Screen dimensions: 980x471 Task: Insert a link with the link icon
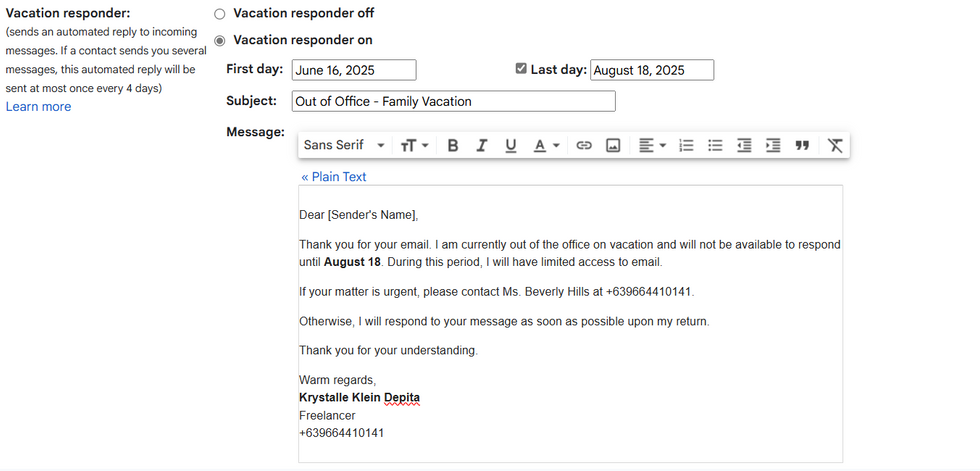point(584,146)
